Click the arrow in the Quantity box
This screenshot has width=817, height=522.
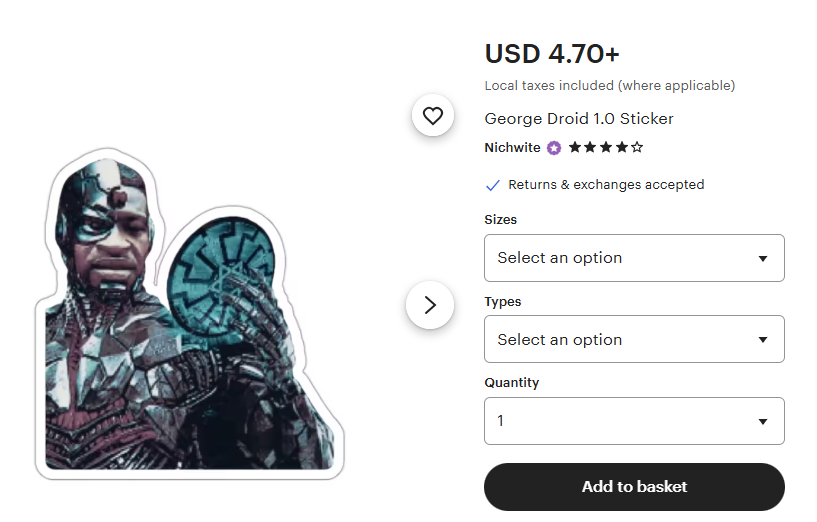pyautogui.click(x=763, y=421)
